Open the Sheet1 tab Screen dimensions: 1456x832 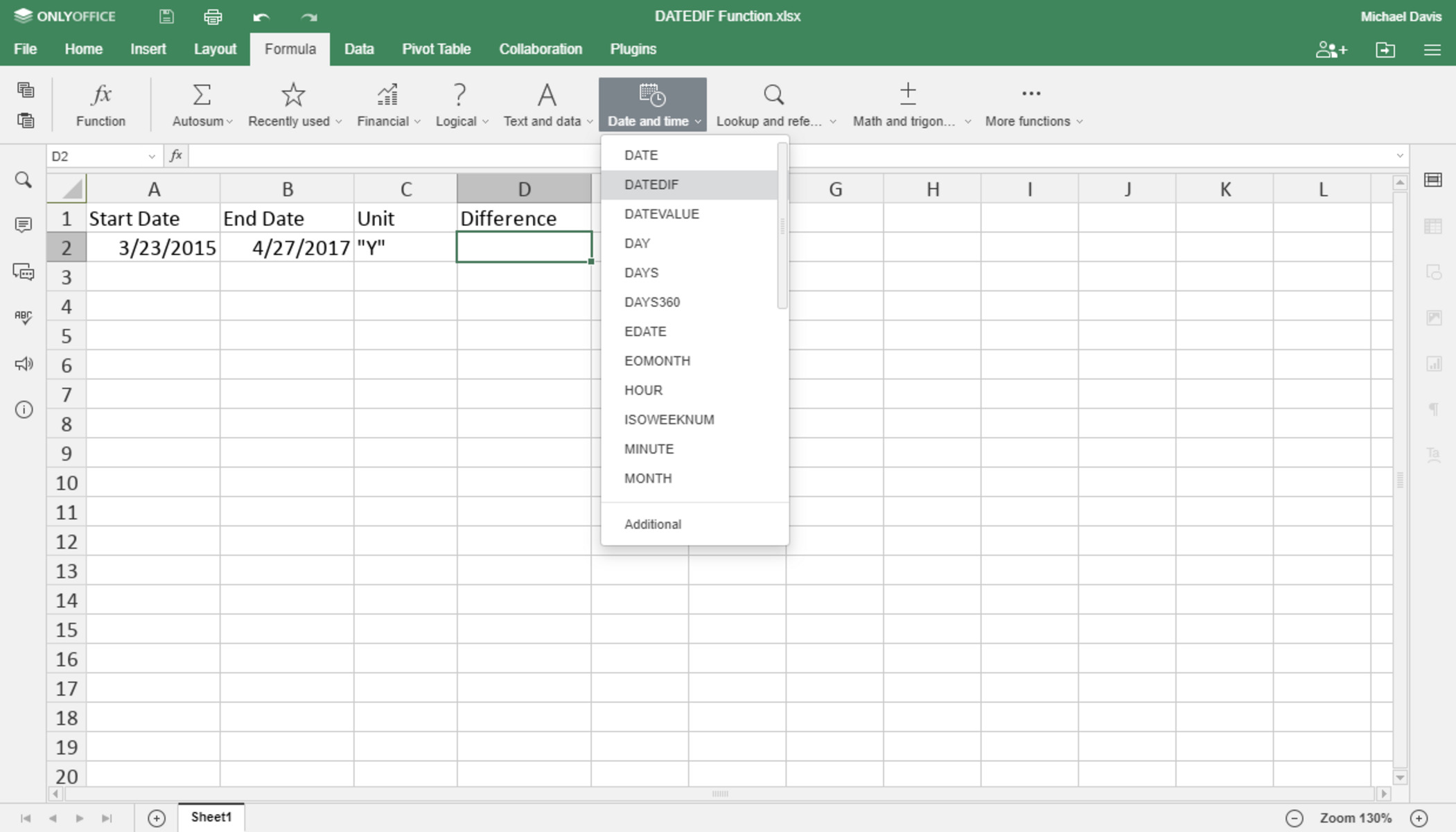point(211,817)
